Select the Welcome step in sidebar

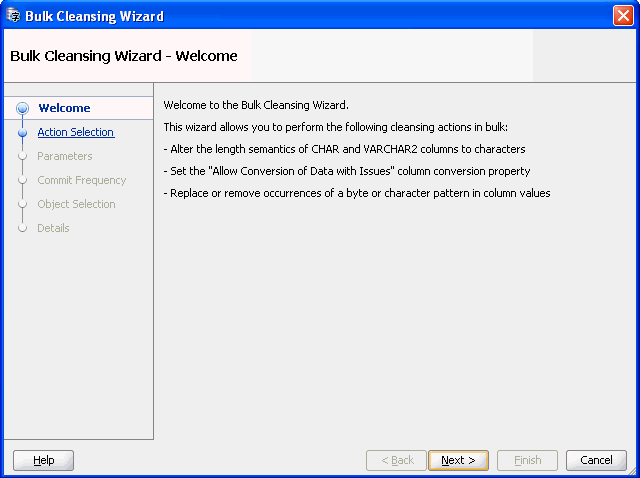[x=64, y=108]
